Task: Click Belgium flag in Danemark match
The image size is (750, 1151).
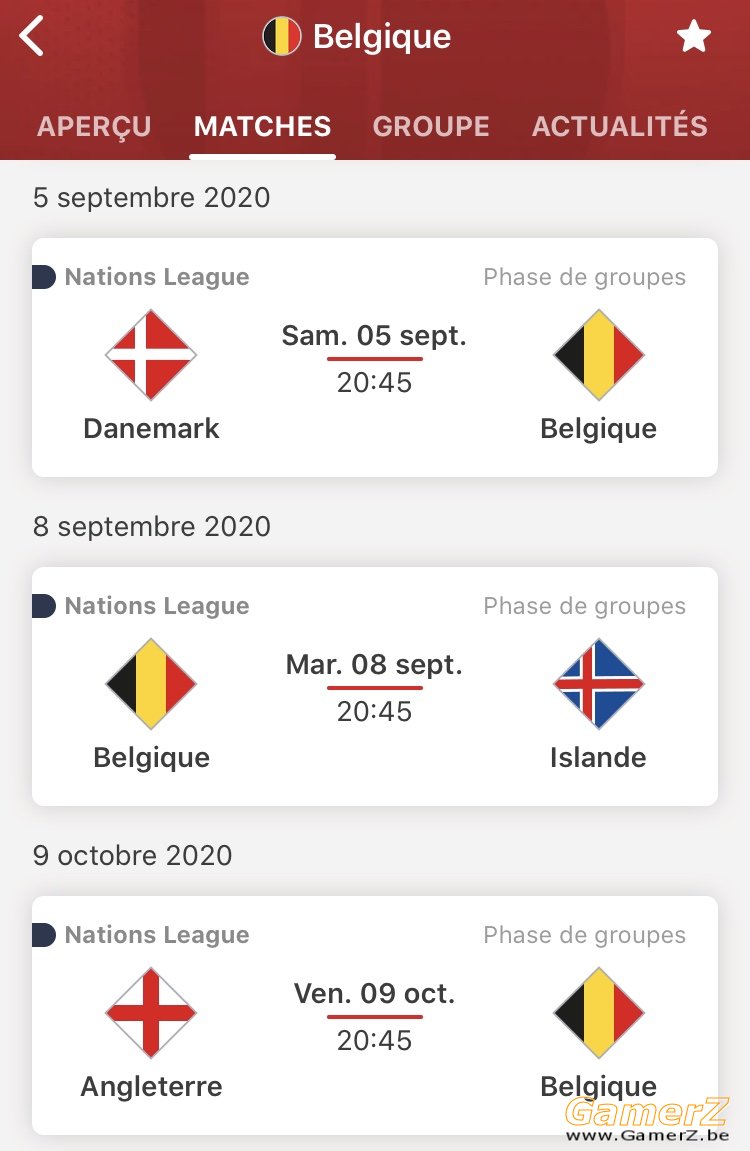Action: tap(598, 355)
